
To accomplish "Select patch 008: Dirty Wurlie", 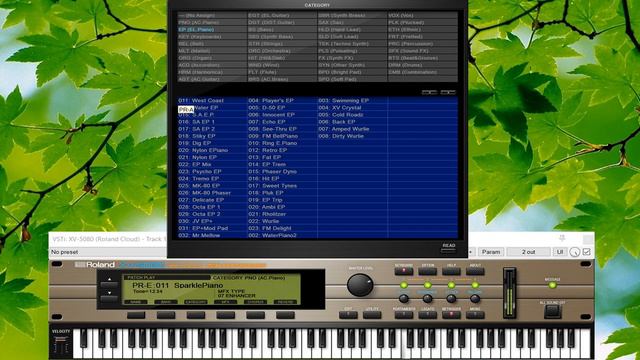I will (x=352, y=136).
